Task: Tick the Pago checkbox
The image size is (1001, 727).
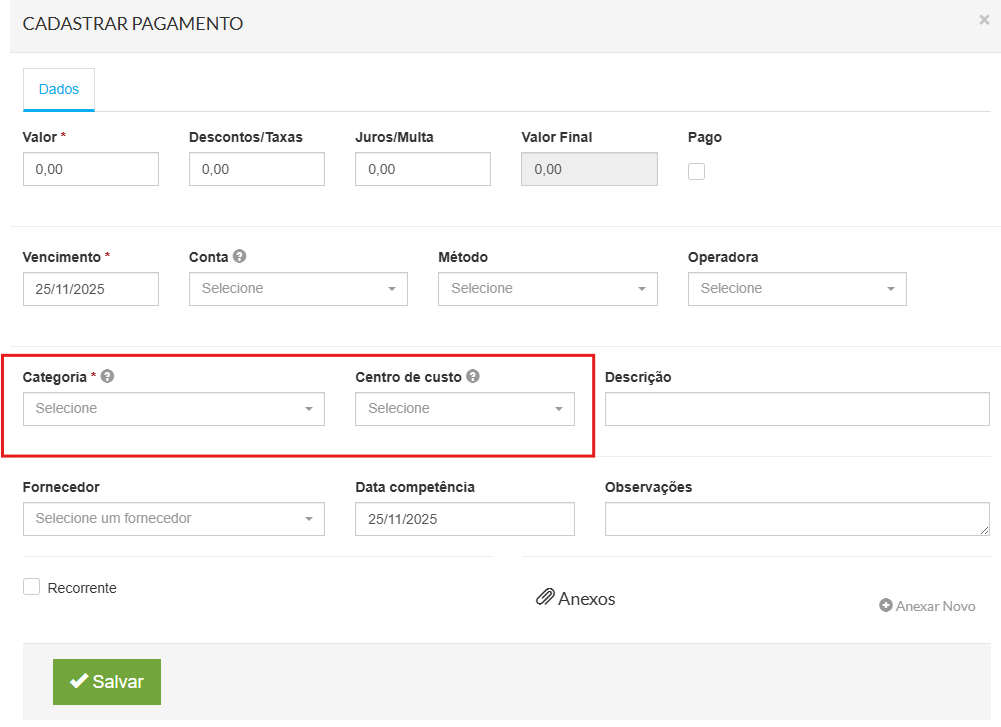Action: point(696,171)
